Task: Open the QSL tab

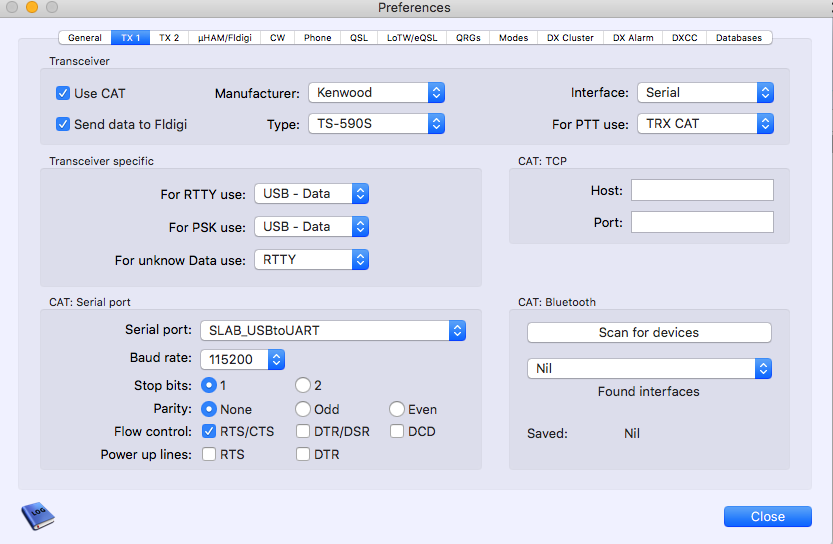Action: [359, 38]
